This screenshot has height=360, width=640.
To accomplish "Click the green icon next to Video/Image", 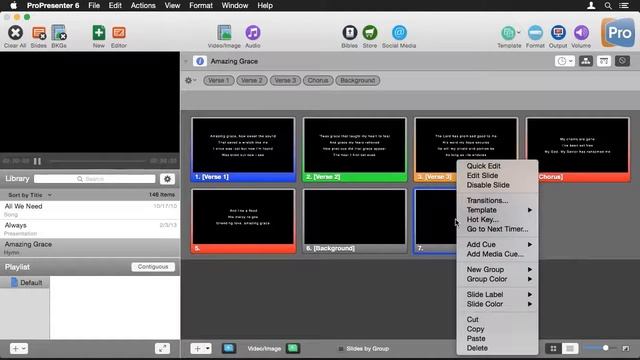I will tap(293, 348).
